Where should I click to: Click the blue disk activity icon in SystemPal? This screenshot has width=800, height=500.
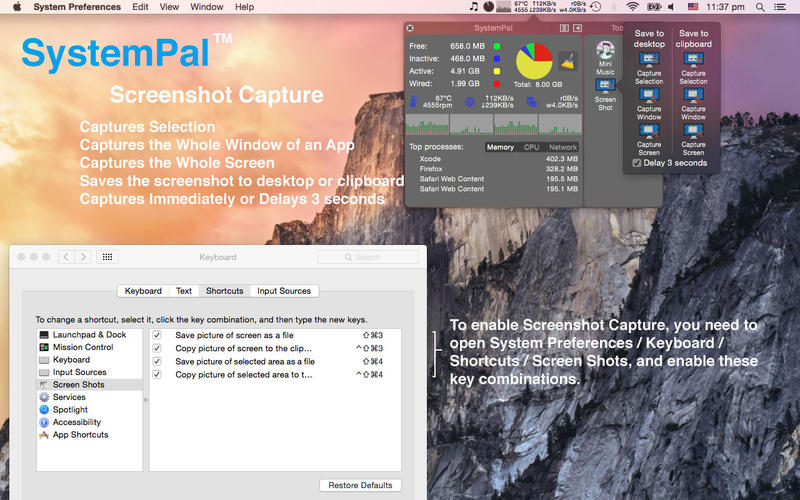[x=532, y=102]
